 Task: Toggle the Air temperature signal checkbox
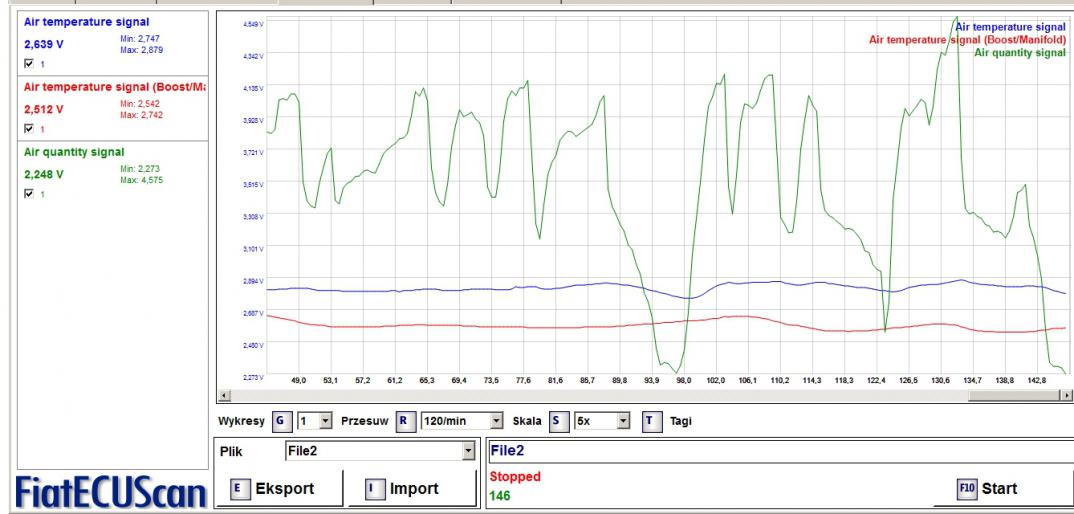point(29,64)
